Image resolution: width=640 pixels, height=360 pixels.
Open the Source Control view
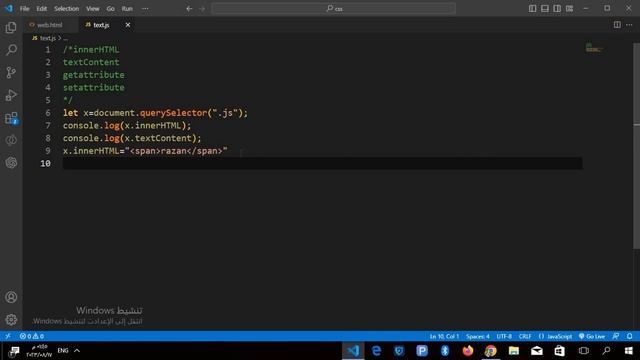[x=11, y=73]
